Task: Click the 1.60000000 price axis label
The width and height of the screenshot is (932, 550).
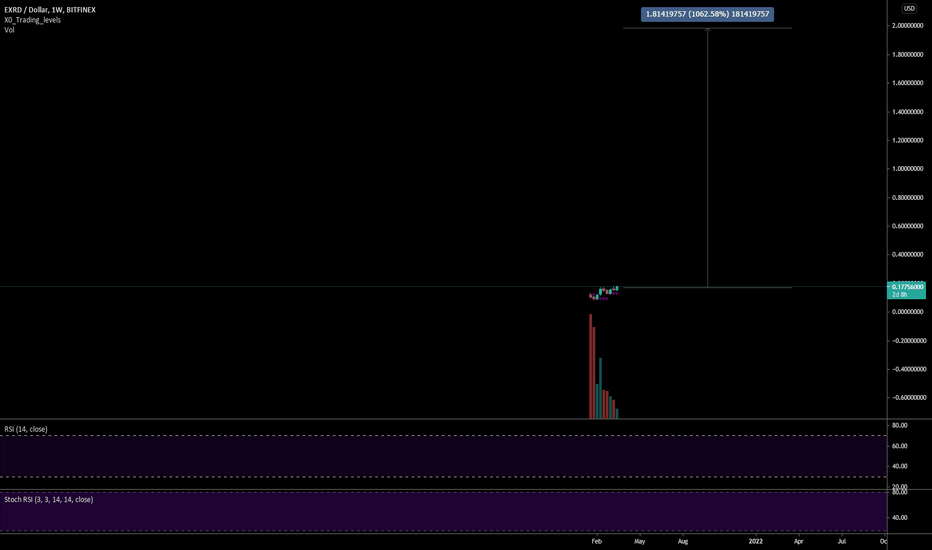Action: click(x=908, y=83)
